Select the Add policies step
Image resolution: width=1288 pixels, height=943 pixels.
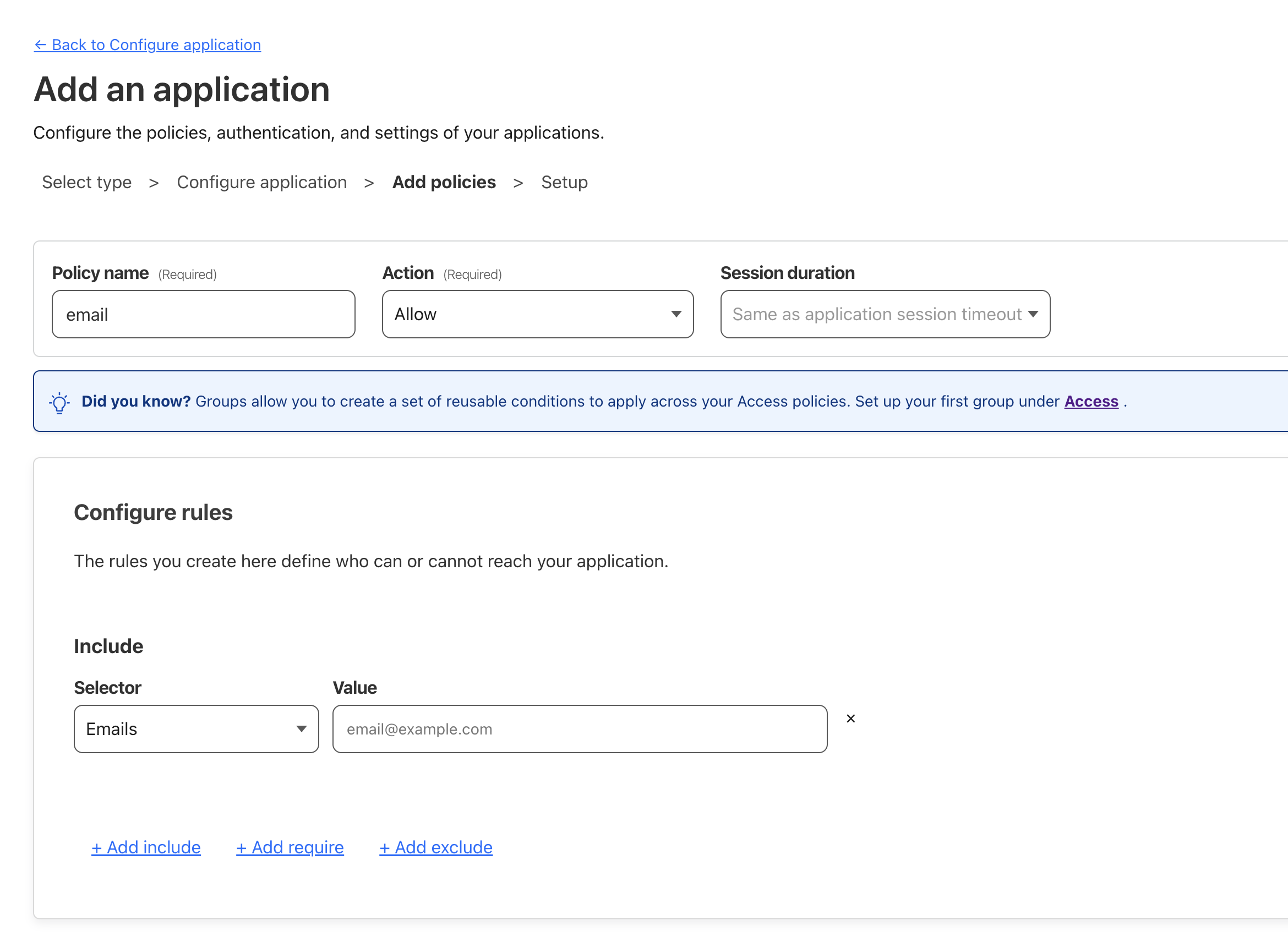click(x=444, y=182)
